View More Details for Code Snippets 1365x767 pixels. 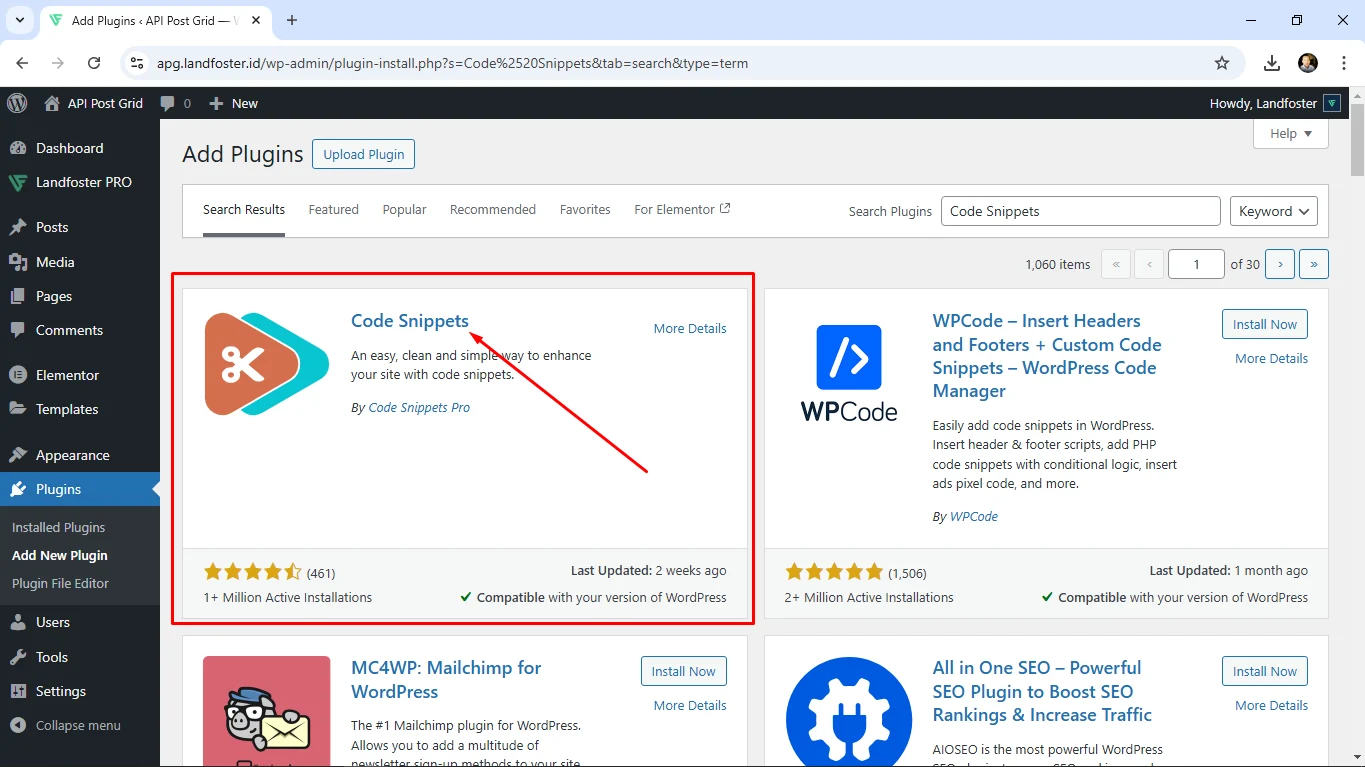click(x=690, y=328)
